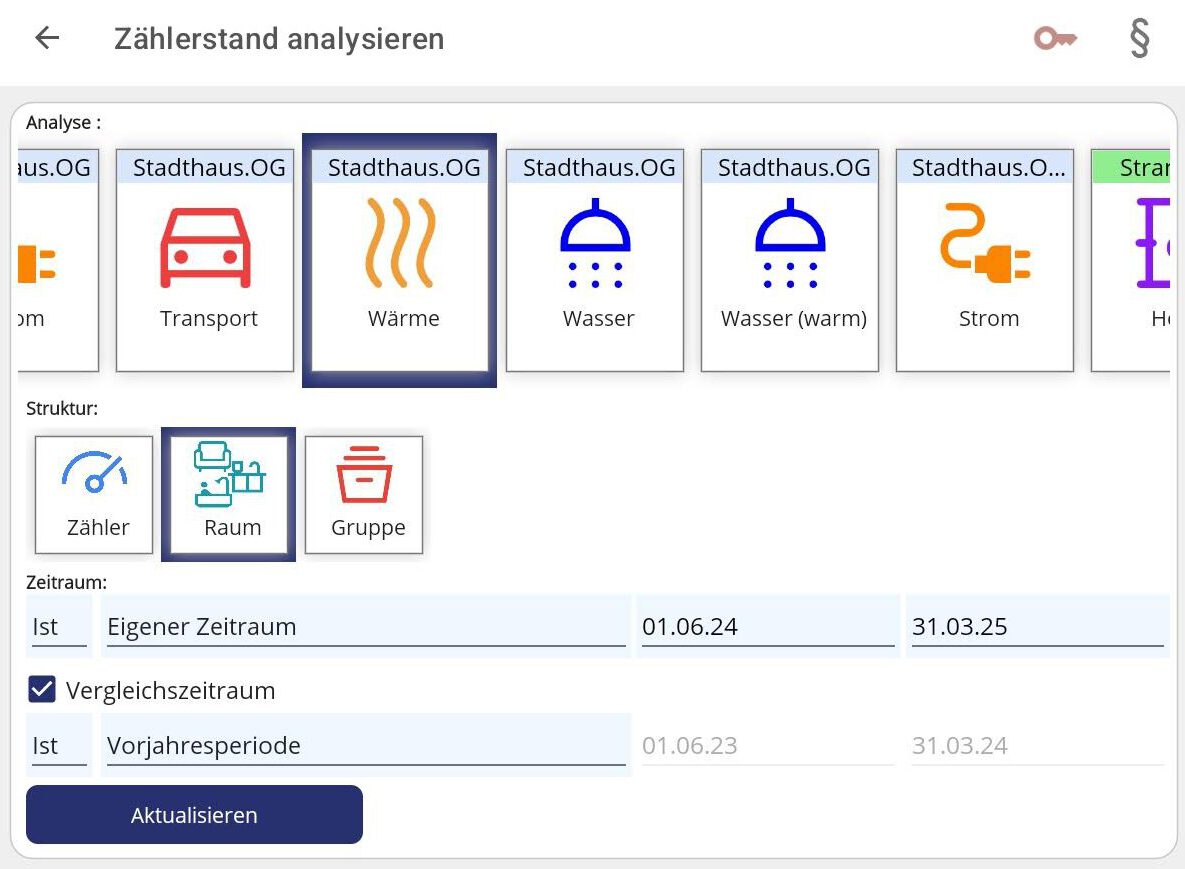Screen dimensions: 1185x869
Task: Select the Wärme heat waves tile
Action: (400, 261)
